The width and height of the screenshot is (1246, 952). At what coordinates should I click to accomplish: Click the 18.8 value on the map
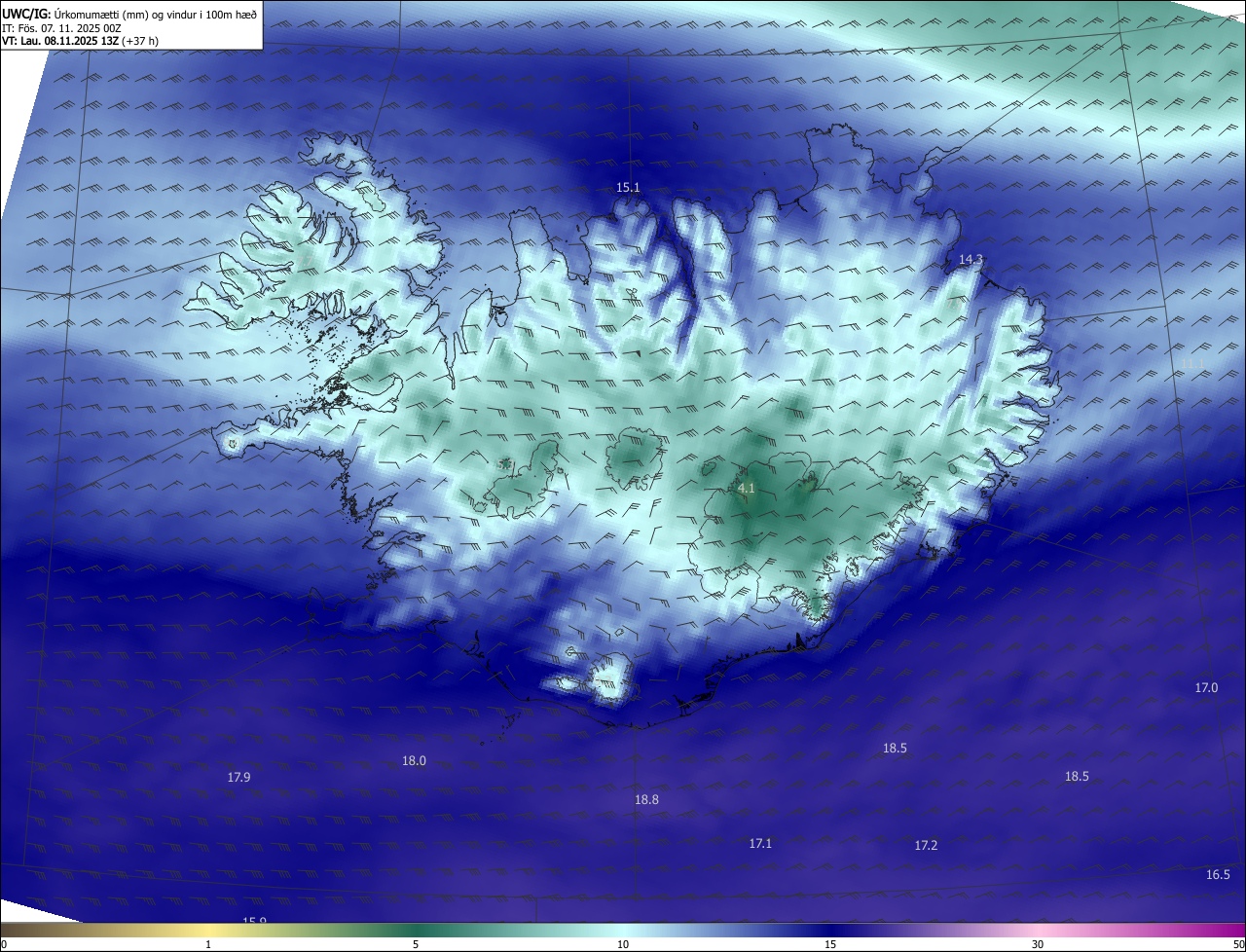(646, 799)
